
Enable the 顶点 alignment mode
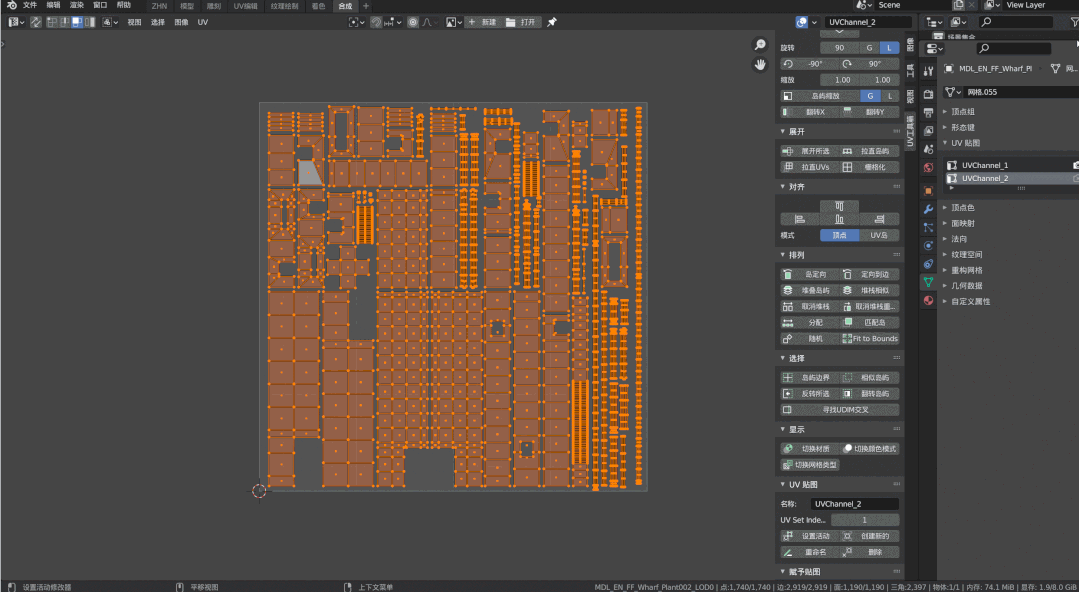(839, 235)
